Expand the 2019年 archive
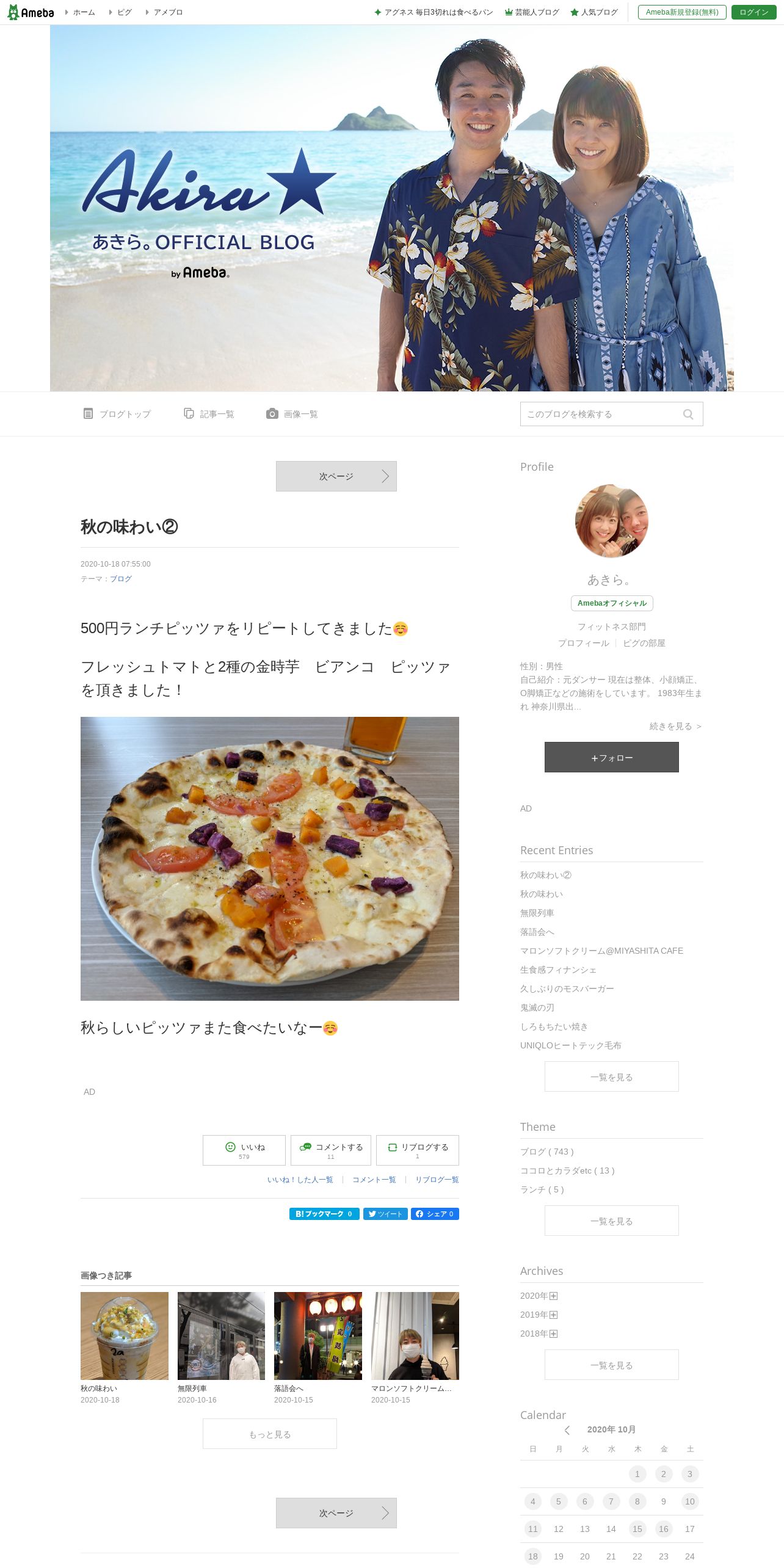Screen dimensions: 784x1568 (x=553, y=1315)
